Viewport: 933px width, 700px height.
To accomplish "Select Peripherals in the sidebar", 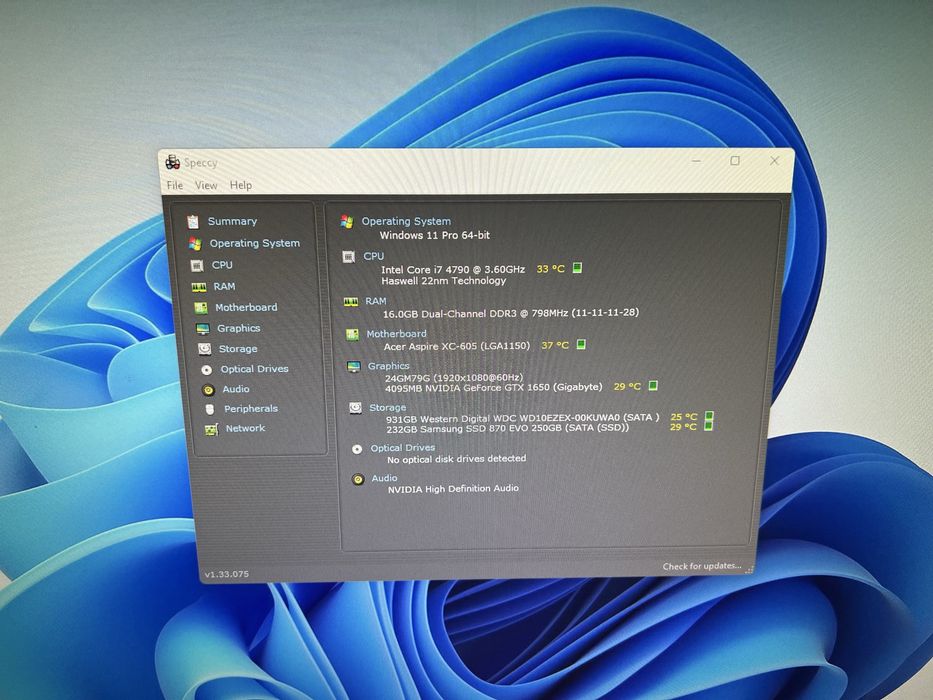I will pyautogui.click(x=251, y=408).
